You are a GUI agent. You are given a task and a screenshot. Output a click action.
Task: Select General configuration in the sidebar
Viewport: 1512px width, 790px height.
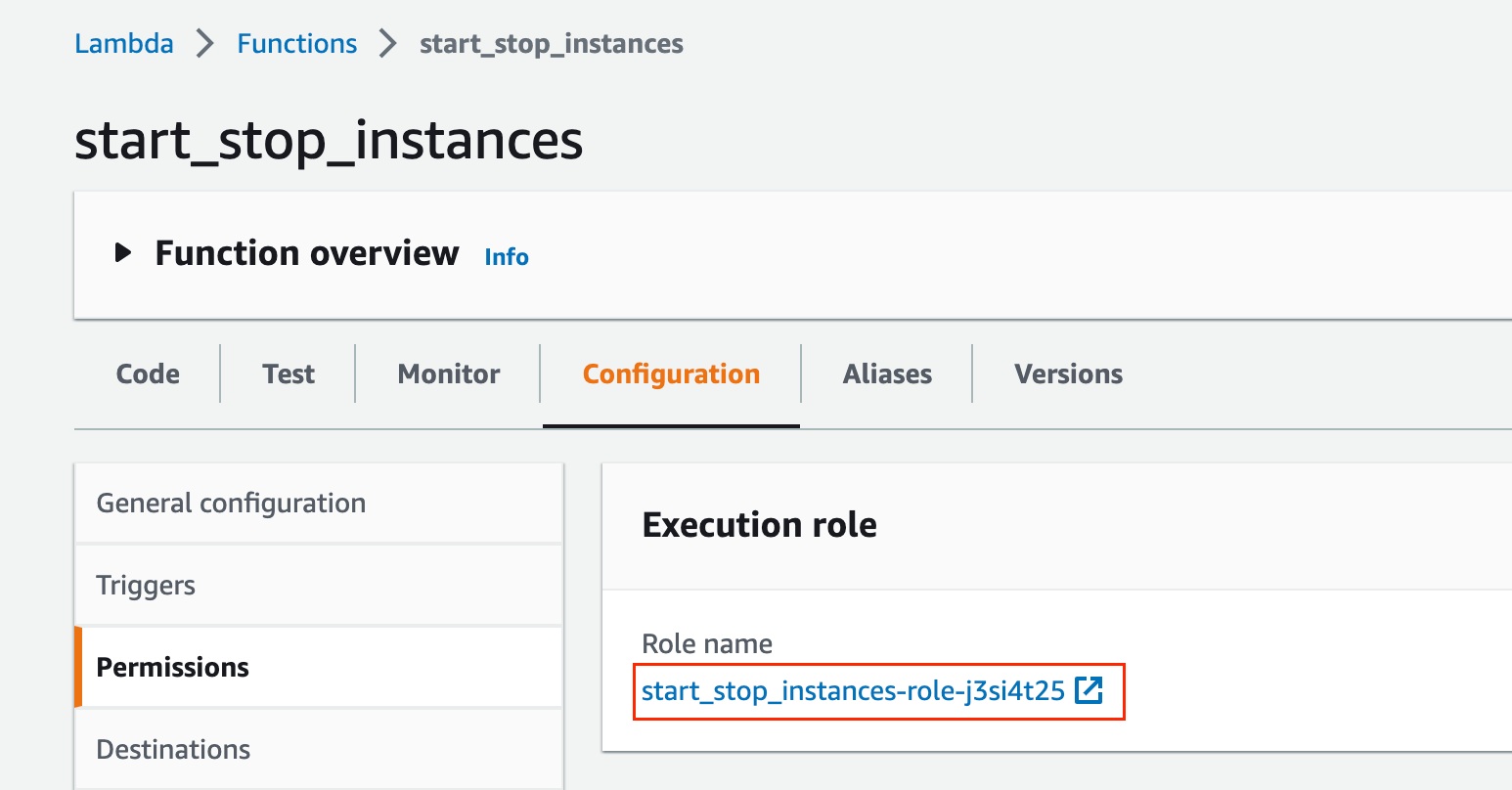click(x=231, y=503)
